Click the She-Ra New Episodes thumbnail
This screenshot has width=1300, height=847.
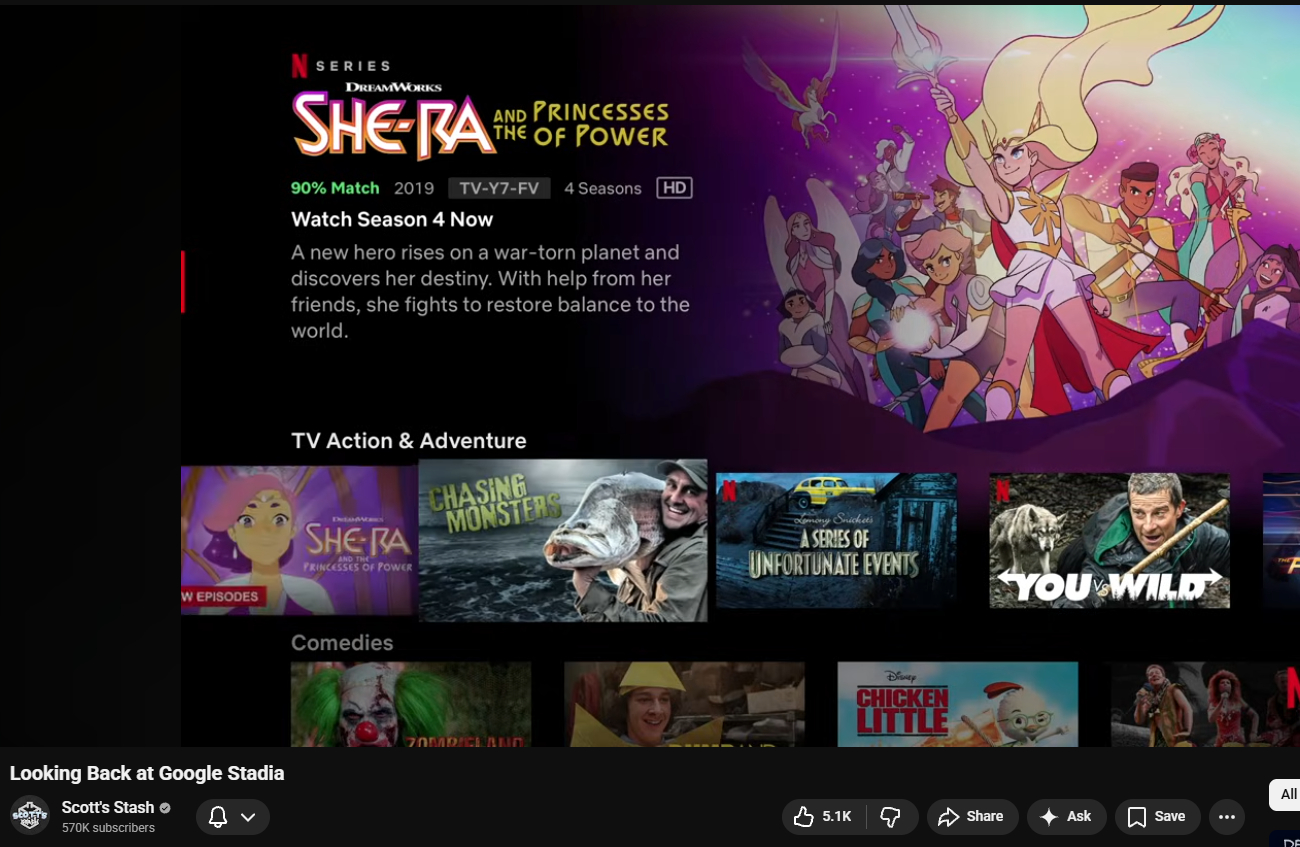[x=299, y=540]
